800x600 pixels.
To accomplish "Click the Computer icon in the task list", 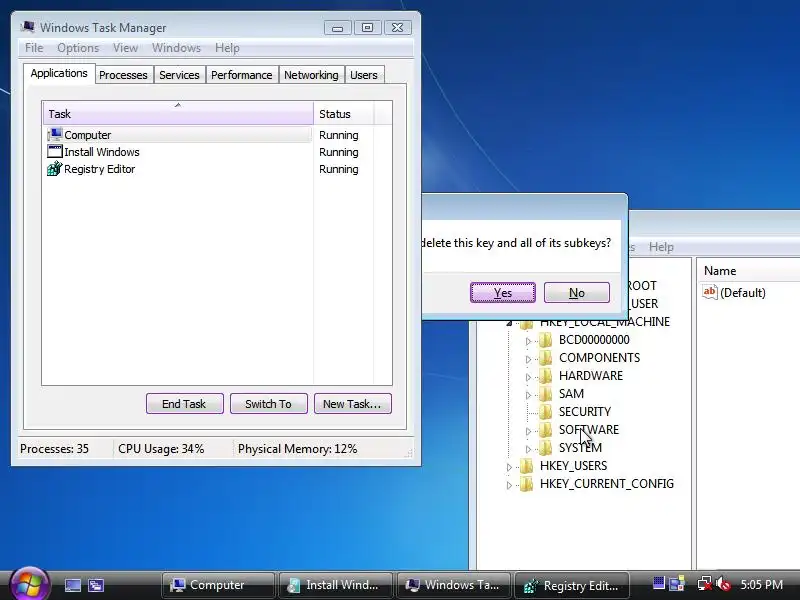I will [x=55, y=135].
